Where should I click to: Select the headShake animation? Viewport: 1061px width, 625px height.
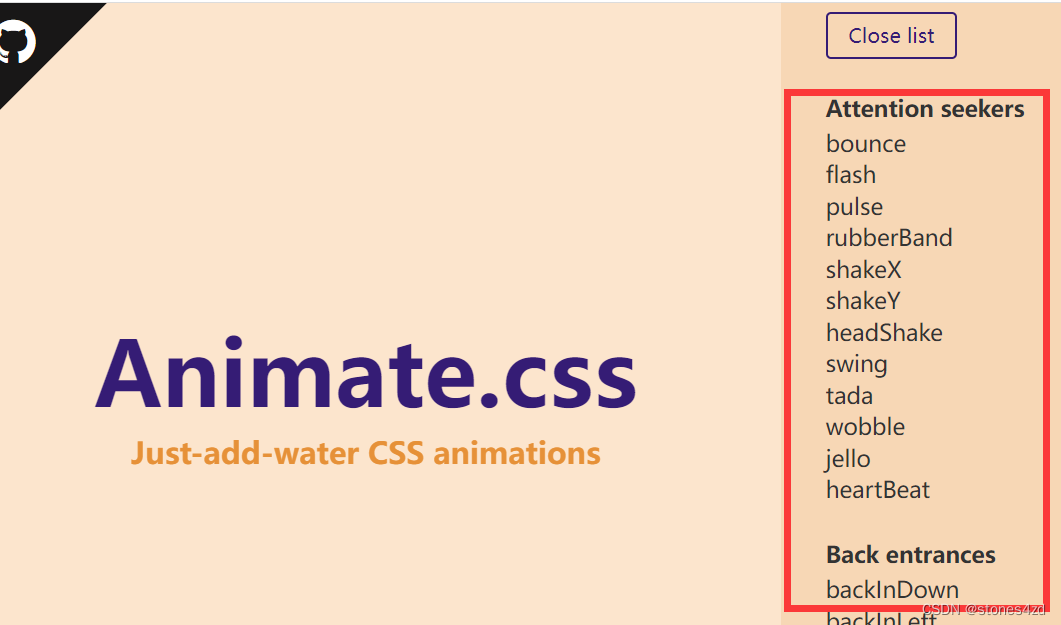tap(885, 333)
